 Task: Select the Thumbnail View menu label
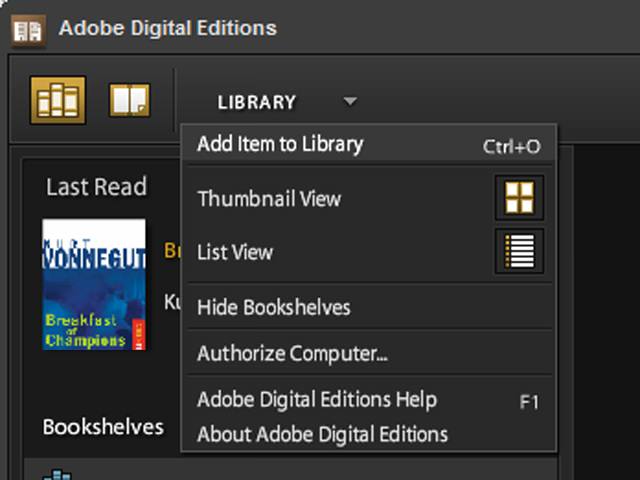pos(269,198)
